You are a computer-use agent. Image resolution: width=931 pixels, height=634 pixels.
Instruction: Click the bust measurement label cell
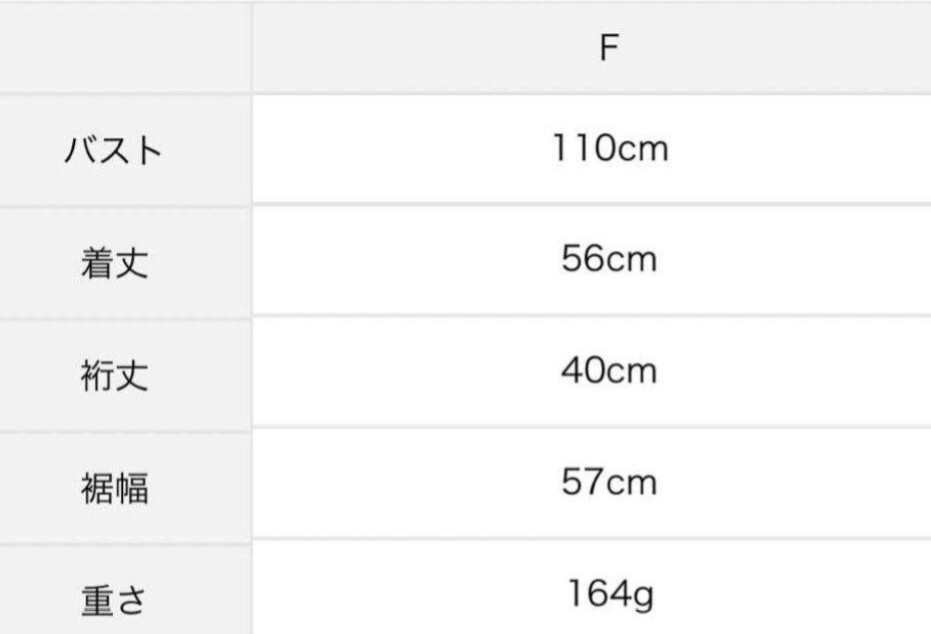coord(112,151)
